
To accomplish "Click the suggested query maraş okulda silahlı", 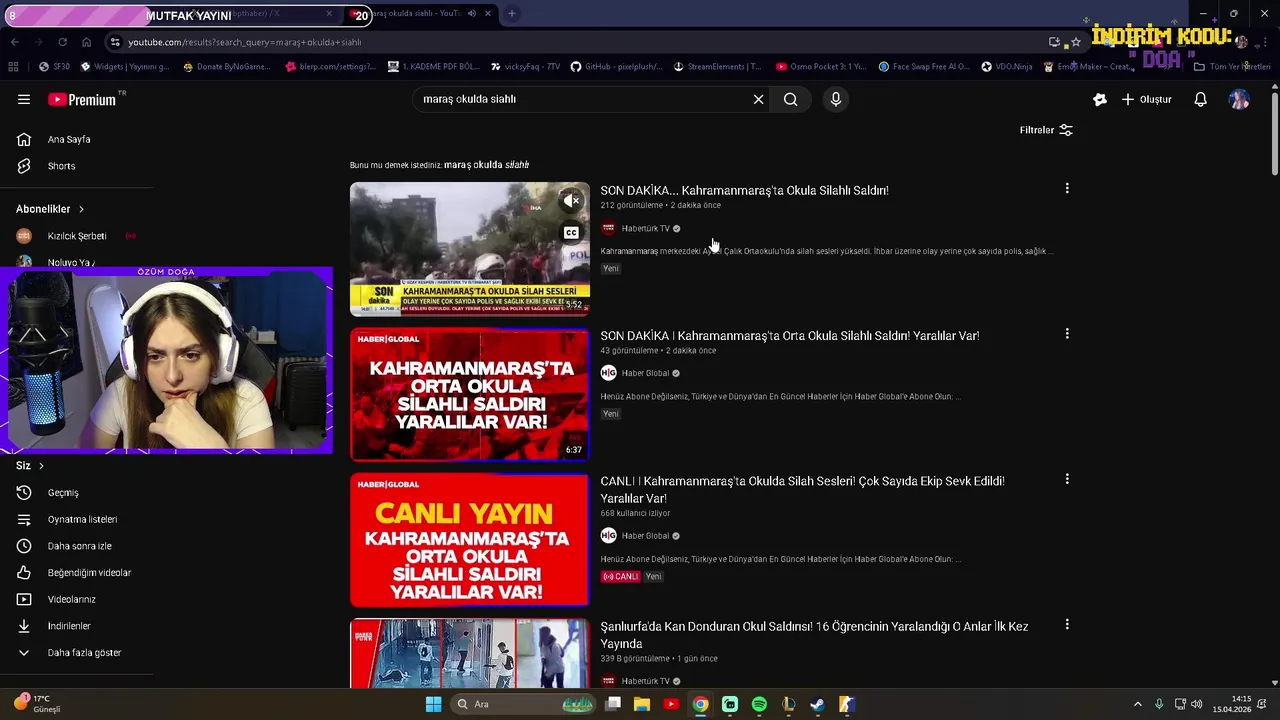I will [x=486, y=165].
